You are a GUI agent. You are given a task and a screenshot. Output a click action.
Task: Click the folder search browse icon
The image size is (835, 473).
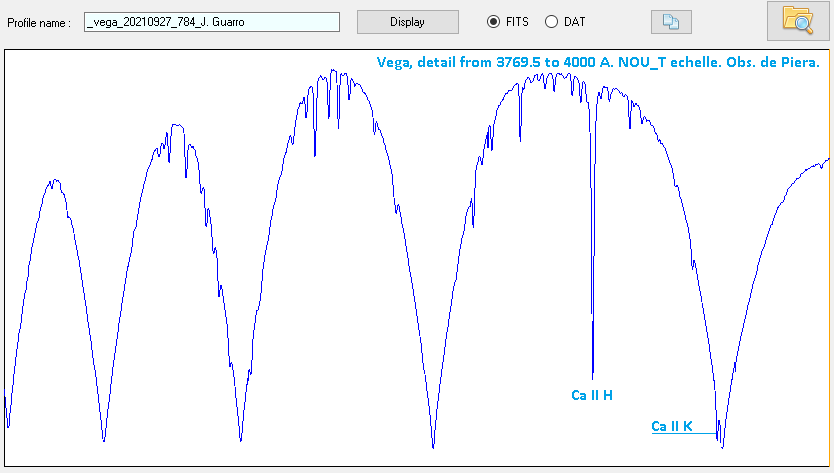pyautogui.click(x=797, y=22)
